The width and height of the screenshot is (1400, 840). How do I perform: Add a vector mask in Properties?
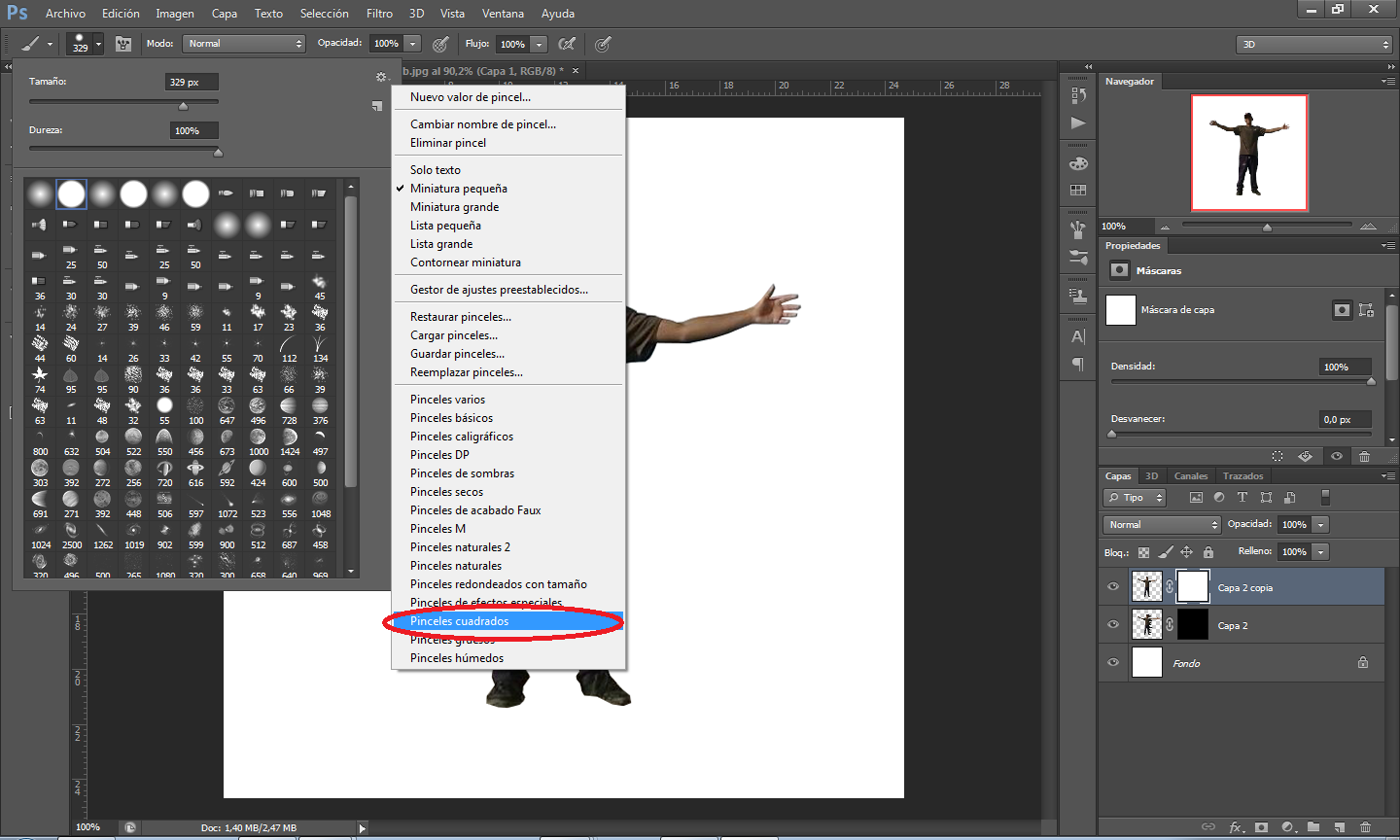tap(1366, 310)
